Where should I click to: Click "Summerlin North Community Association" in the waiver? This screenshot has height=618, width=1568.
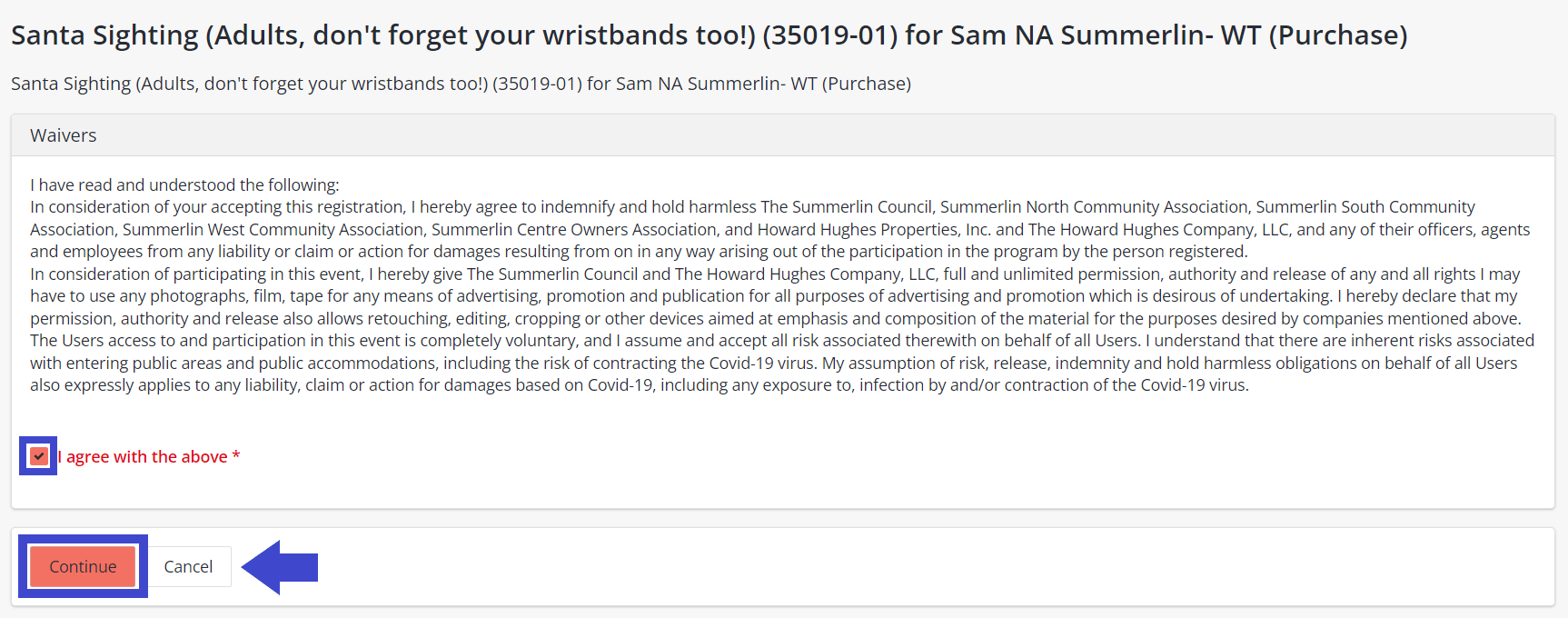click(x=1094, y=207)
